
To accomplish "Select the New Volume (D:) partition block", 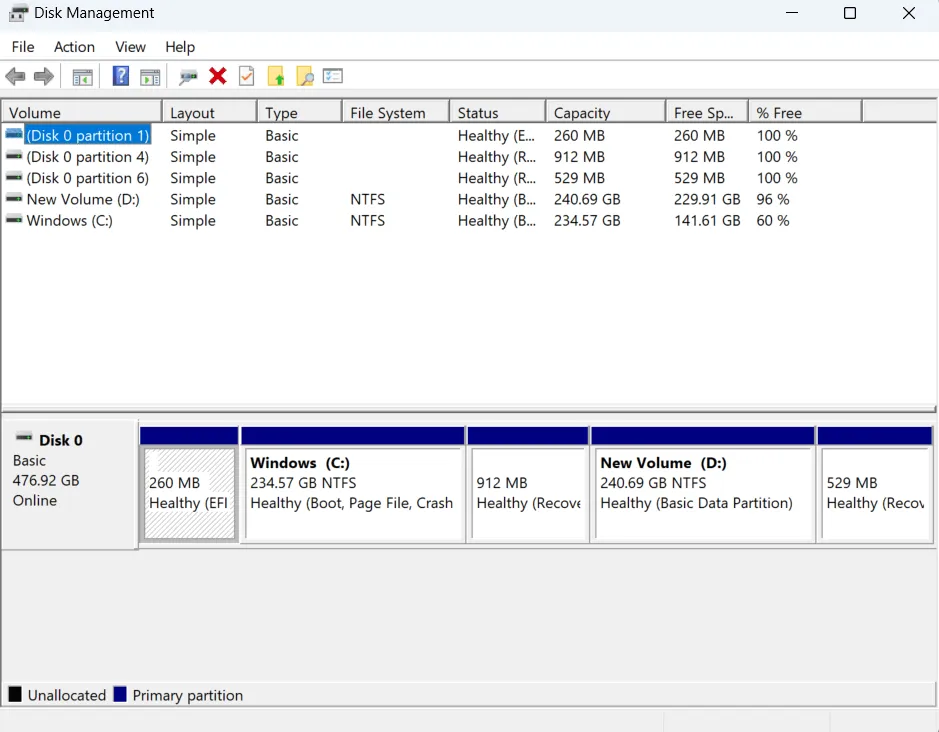I will tap(703, 493).
